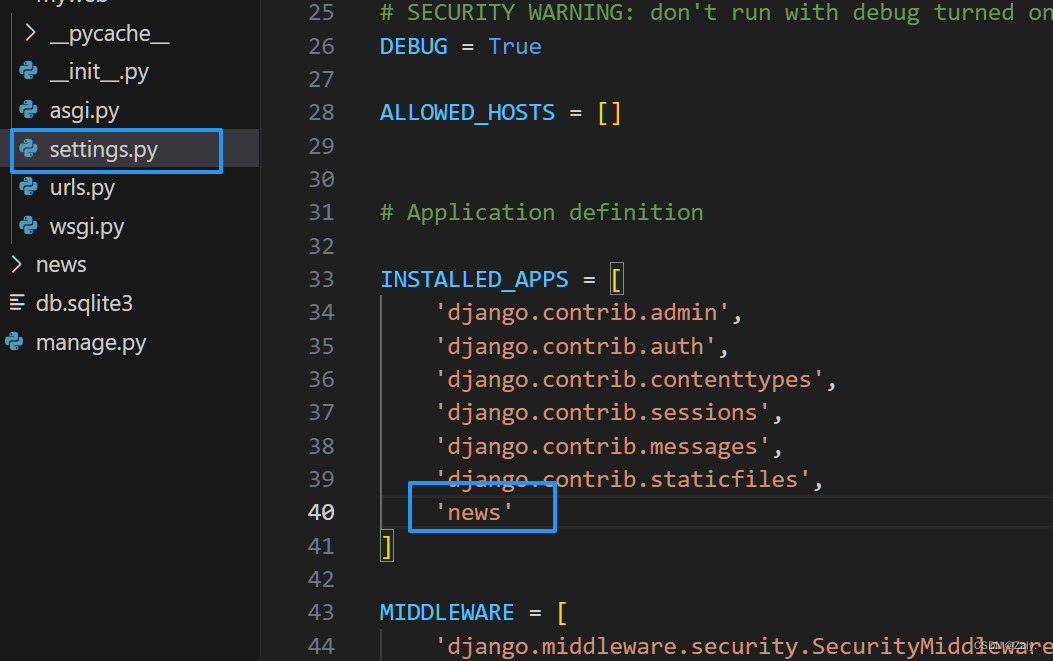Click the SECURITY WARNING comment line

coord(717,13)
